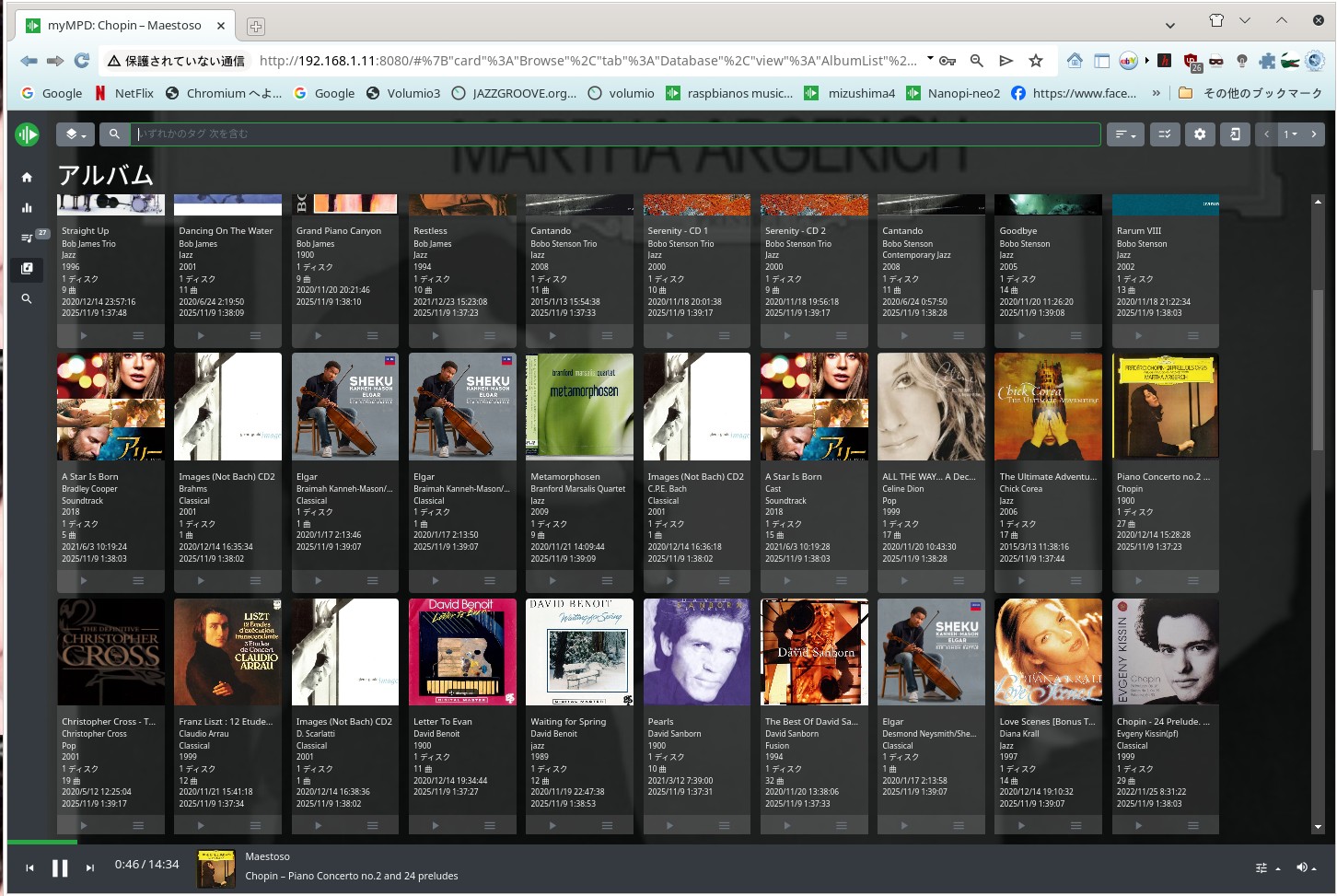Switch to the myMPD Chopin browser tab
This screenshot has width=1337, height=896.
(124, 25)
